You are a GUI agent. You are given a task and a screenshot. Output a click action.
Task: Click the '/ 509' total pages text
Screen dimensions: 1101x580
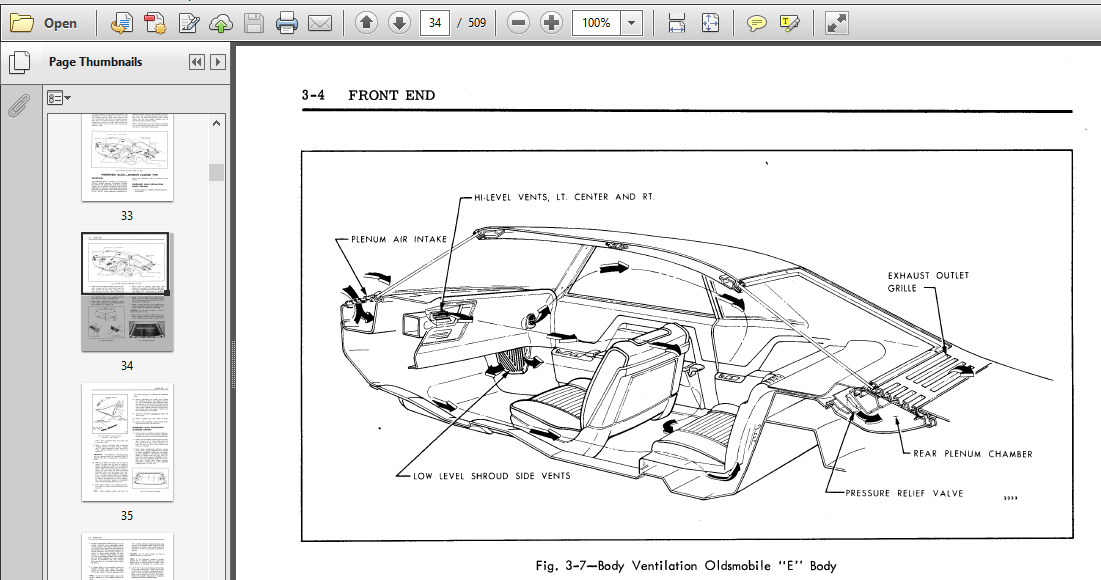click(472, 23)
